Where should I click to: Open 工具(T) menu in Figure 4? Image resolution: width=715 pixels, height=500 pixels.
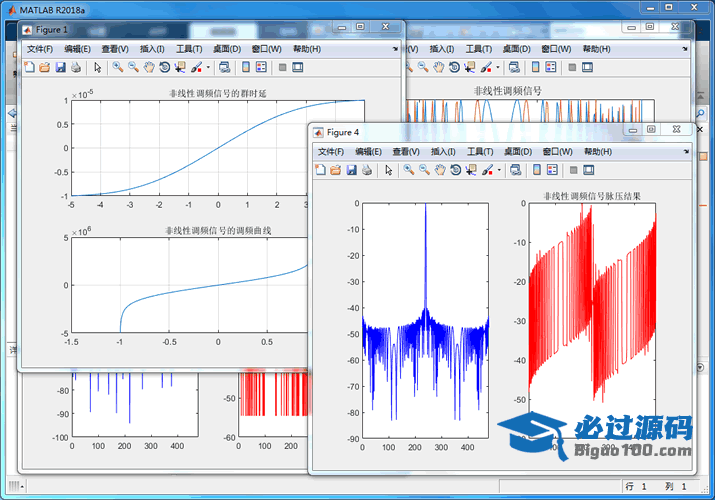(480, 152)
